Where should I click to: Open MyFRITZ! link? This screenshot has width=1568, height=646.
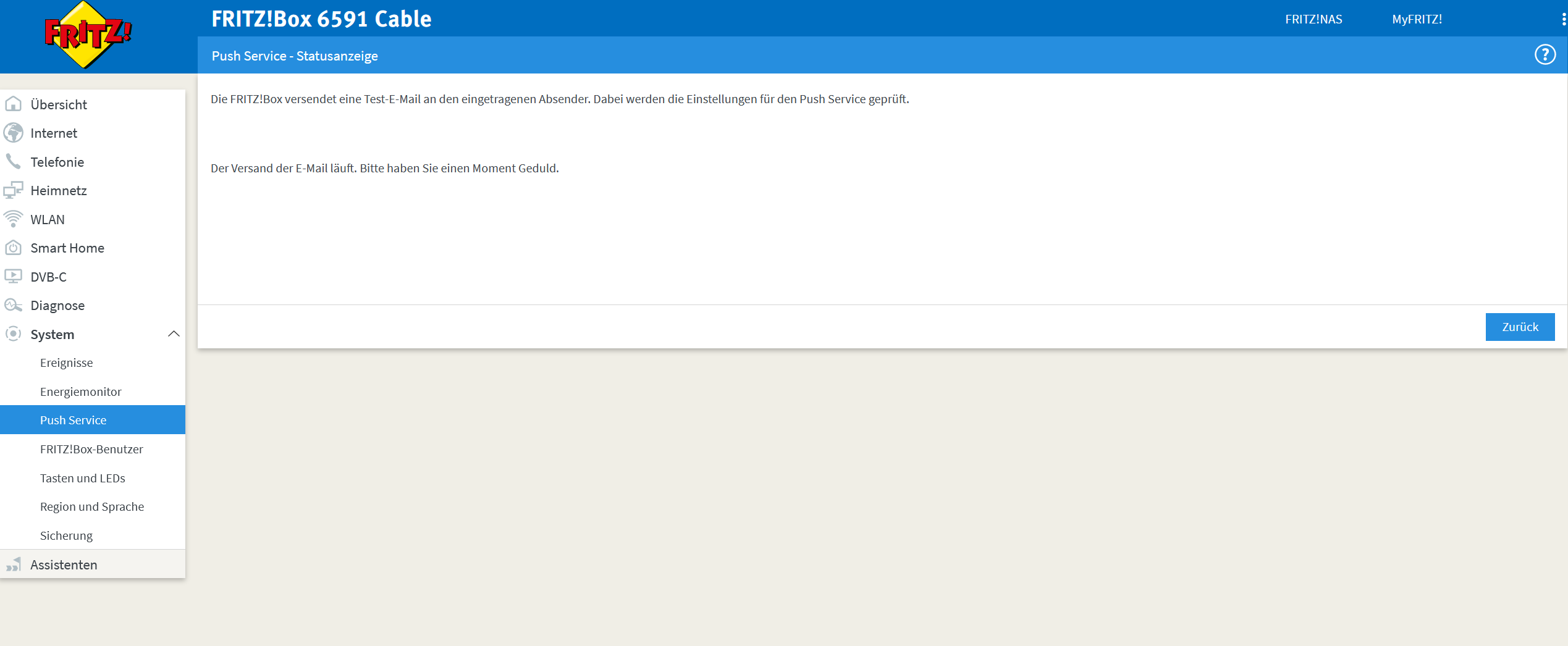coord(1417,19)
